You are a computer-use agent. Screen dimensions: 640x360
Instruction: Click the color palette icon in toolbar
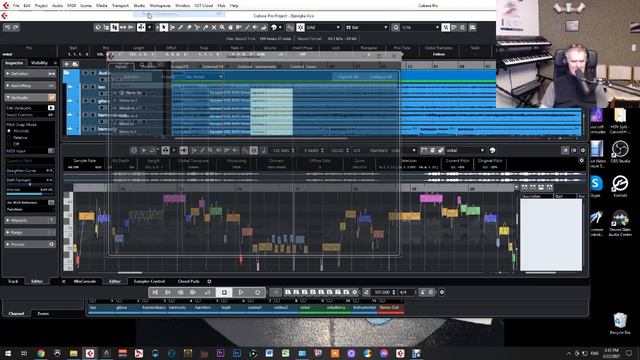click(x=274, y=27)
